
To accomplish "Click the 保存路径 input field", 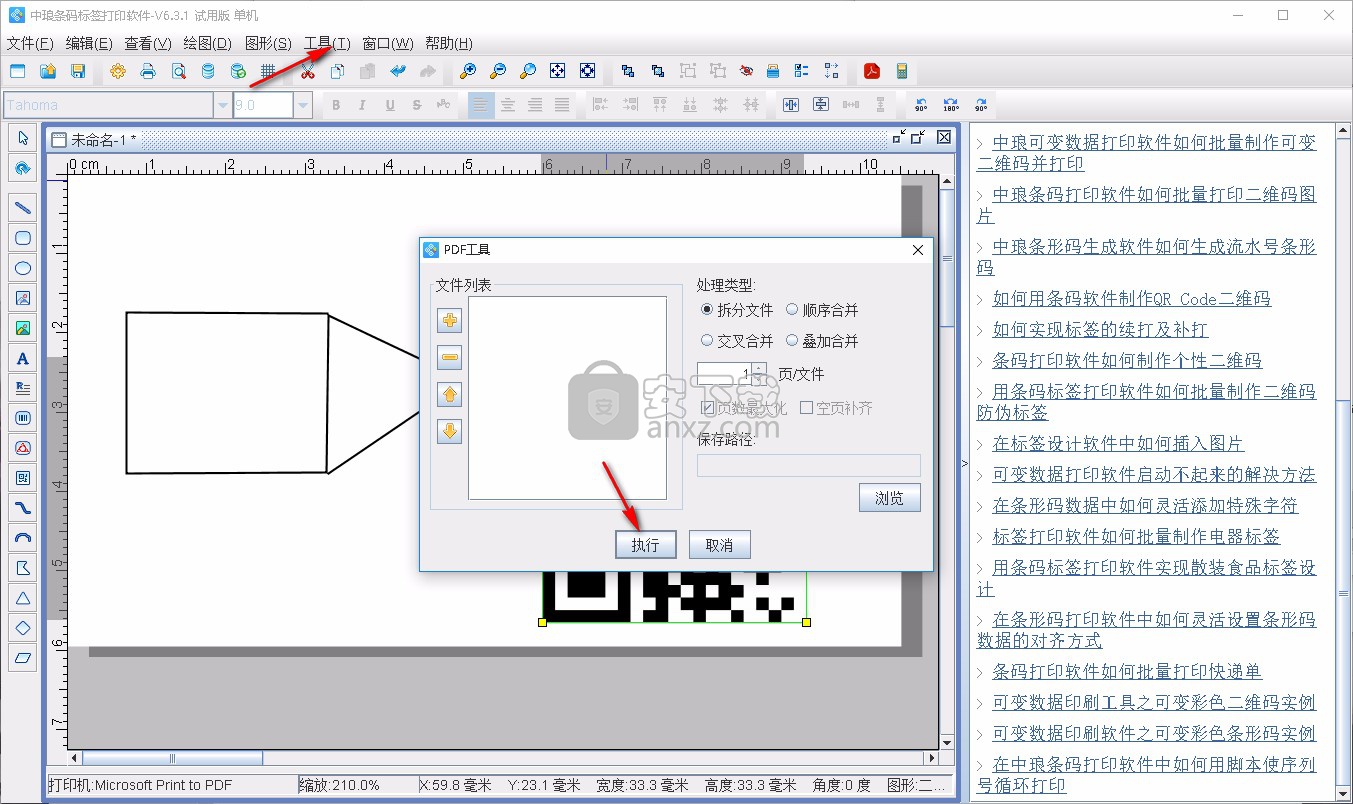I will tap(809, 465).
